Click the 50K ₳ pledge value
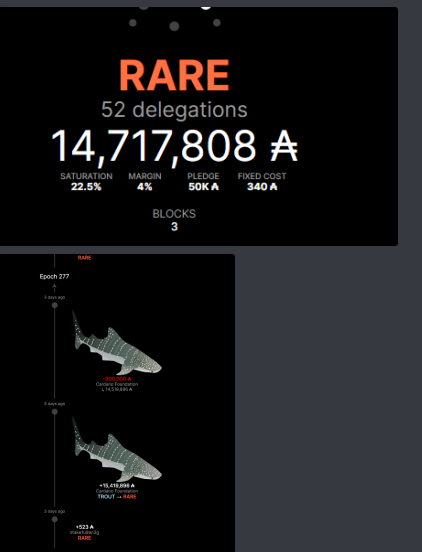The width and height of the screenshot is (422, 552). click(203, 187)
